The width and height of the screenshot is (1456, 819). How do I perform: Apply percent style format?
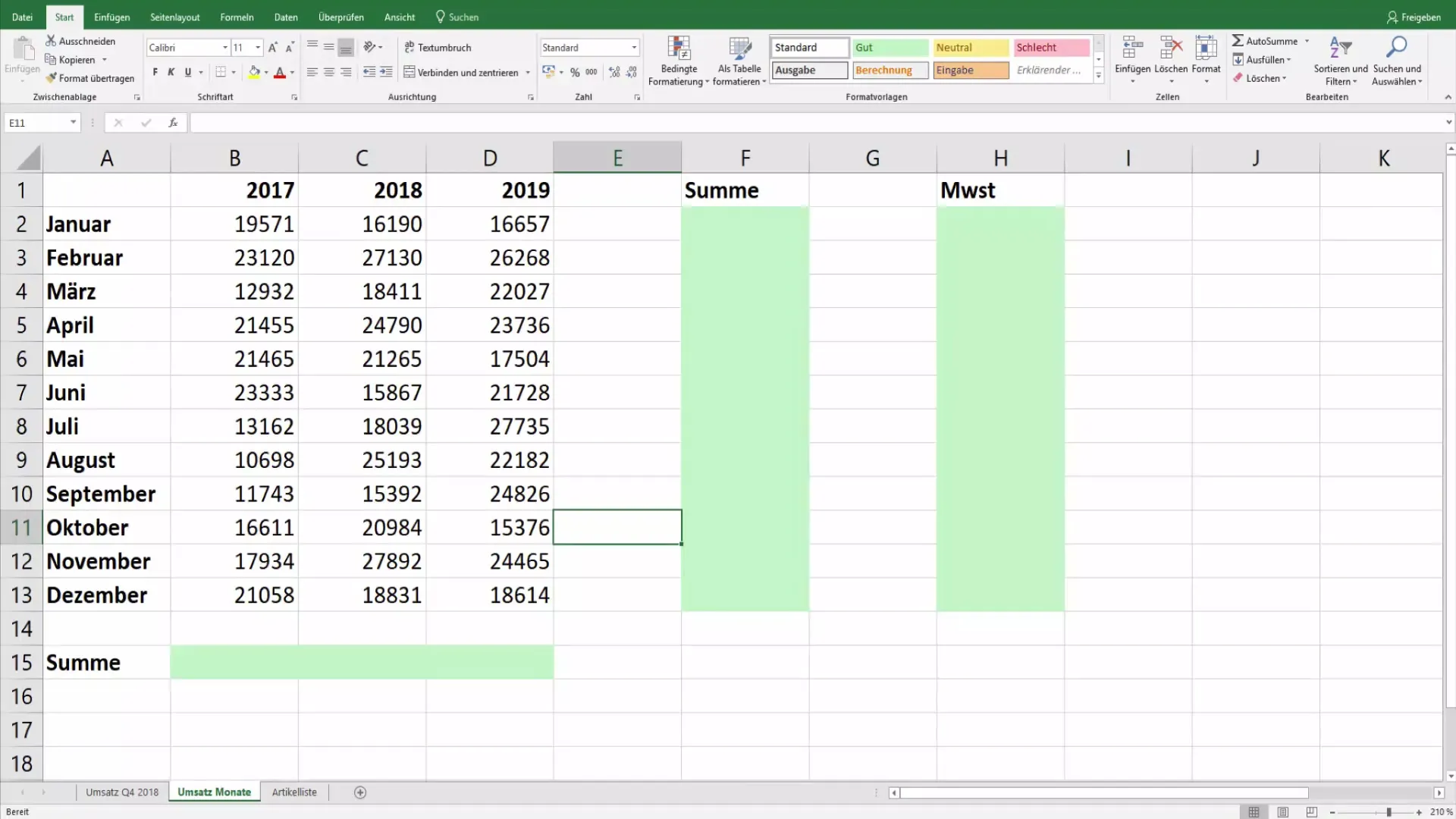point(575,72)
